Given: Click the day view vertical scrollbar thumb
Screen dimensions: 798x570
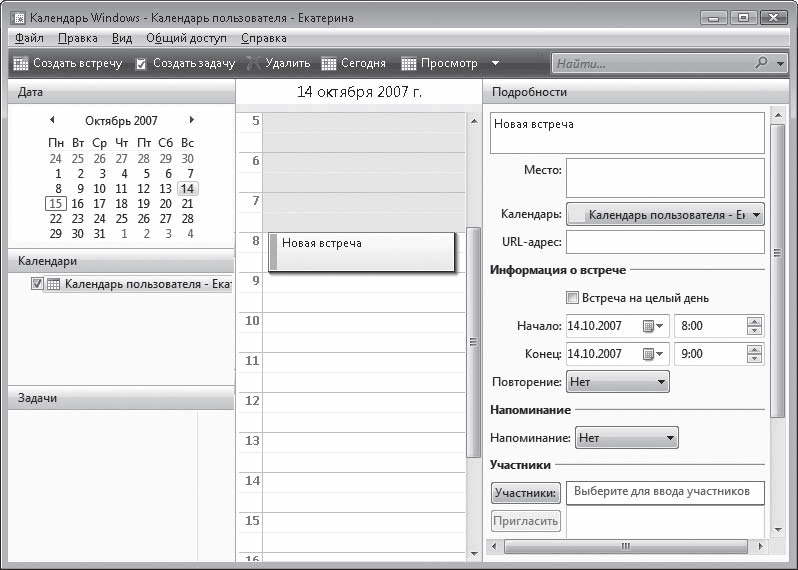Looking at the screenshot, I should pos(473,341).
